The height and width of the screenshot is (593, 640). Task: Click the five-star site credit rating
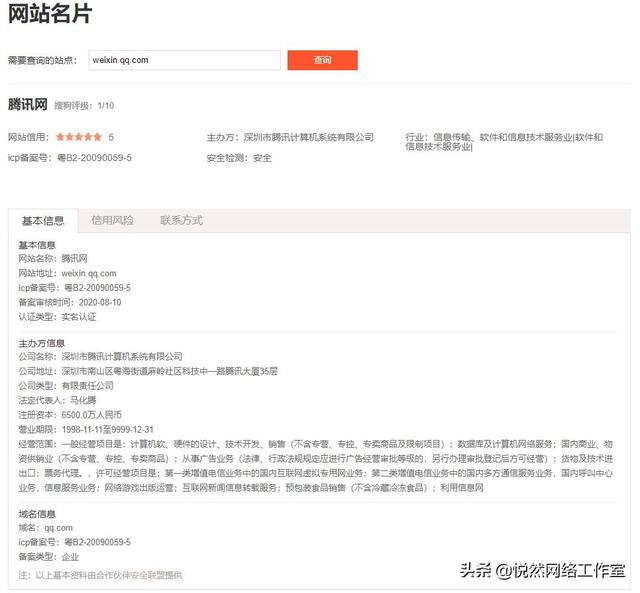point(78,137)
